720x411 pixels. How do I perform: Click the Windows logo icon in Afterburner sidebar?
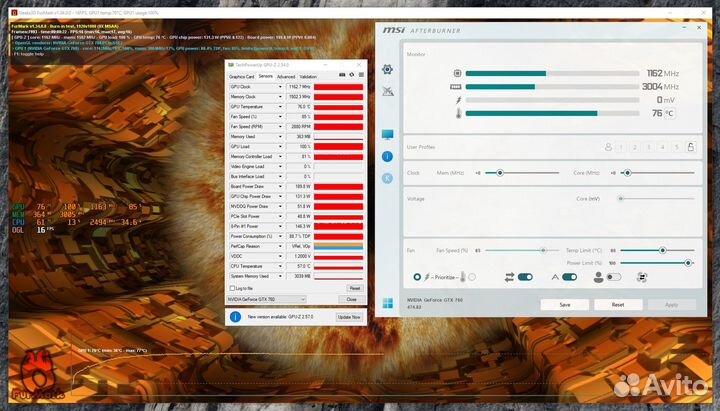[388, 303]
